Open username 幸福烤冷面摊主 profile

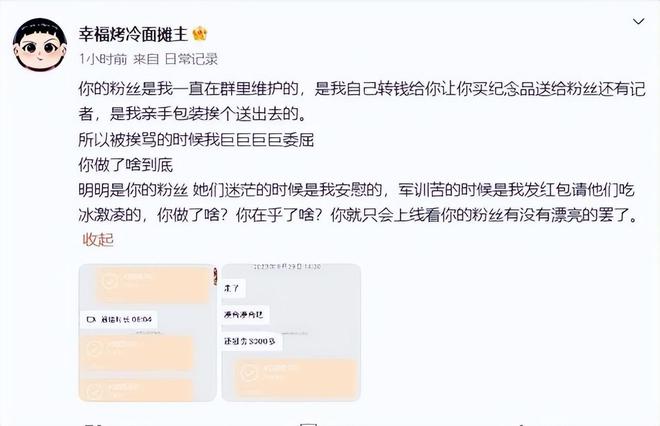click(133, 34)
